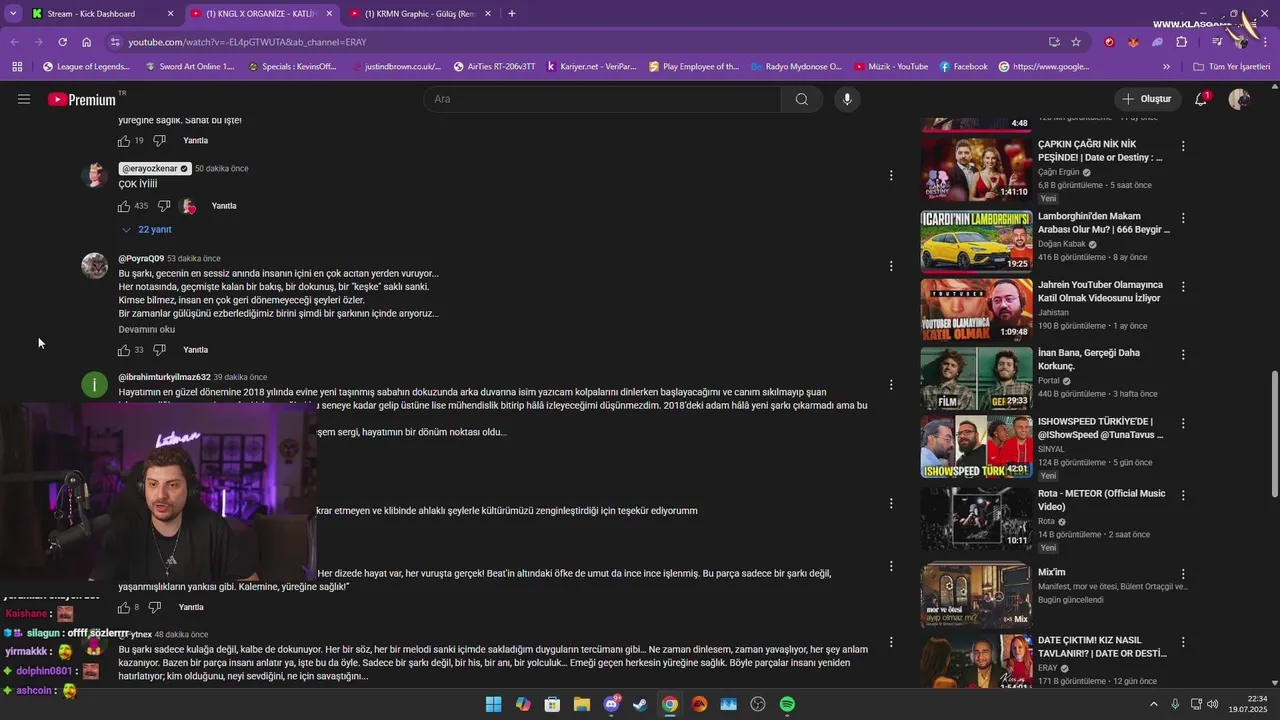
Task: Open YouTube notifications bell
Action: [x=1201, y=99]
